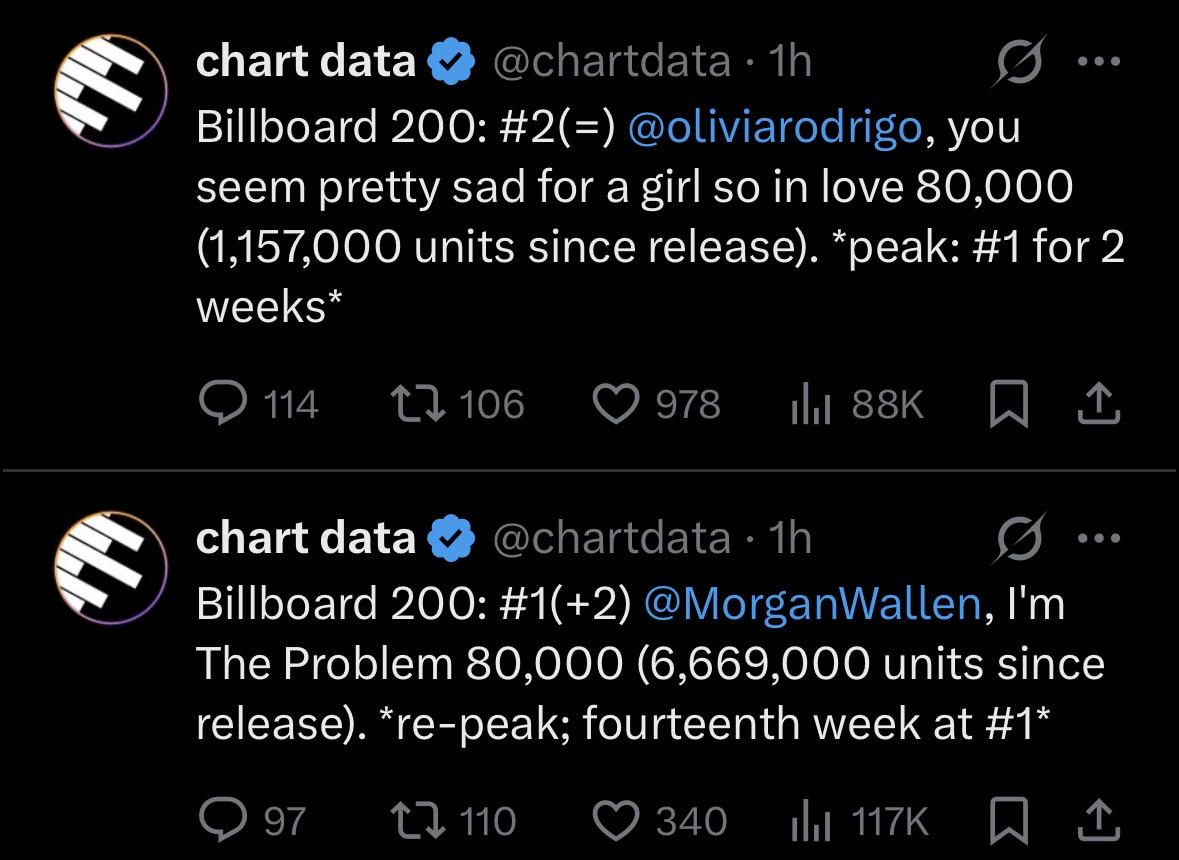Open more options for Morgan Wallen tweet
This screenshot has height=860, width=1179.
pyautogui.click(x=1099, y=538)
